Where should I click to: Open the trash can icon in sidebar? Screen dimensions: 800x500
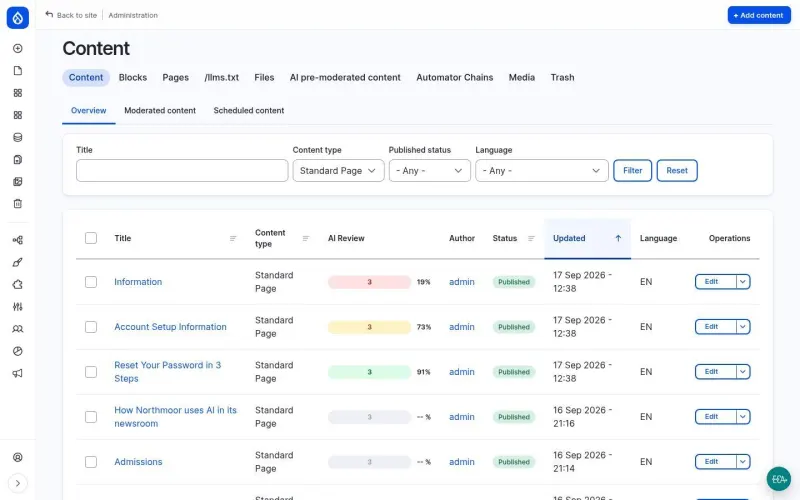pos(18,204)
